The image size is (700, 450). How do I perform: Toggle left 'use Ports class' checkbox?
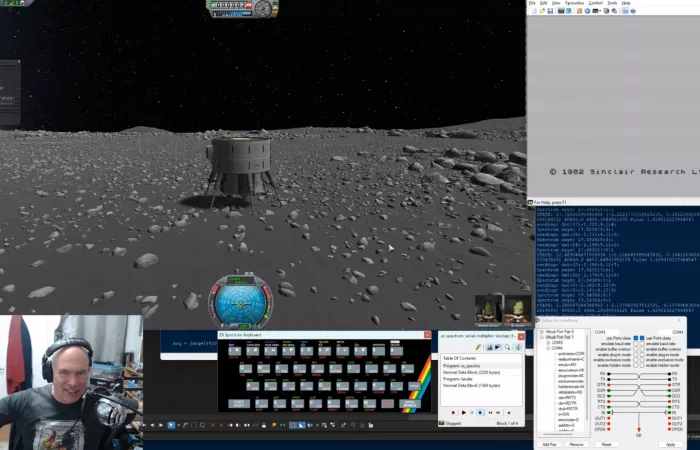pyautogui.click(x=636, y=338)
